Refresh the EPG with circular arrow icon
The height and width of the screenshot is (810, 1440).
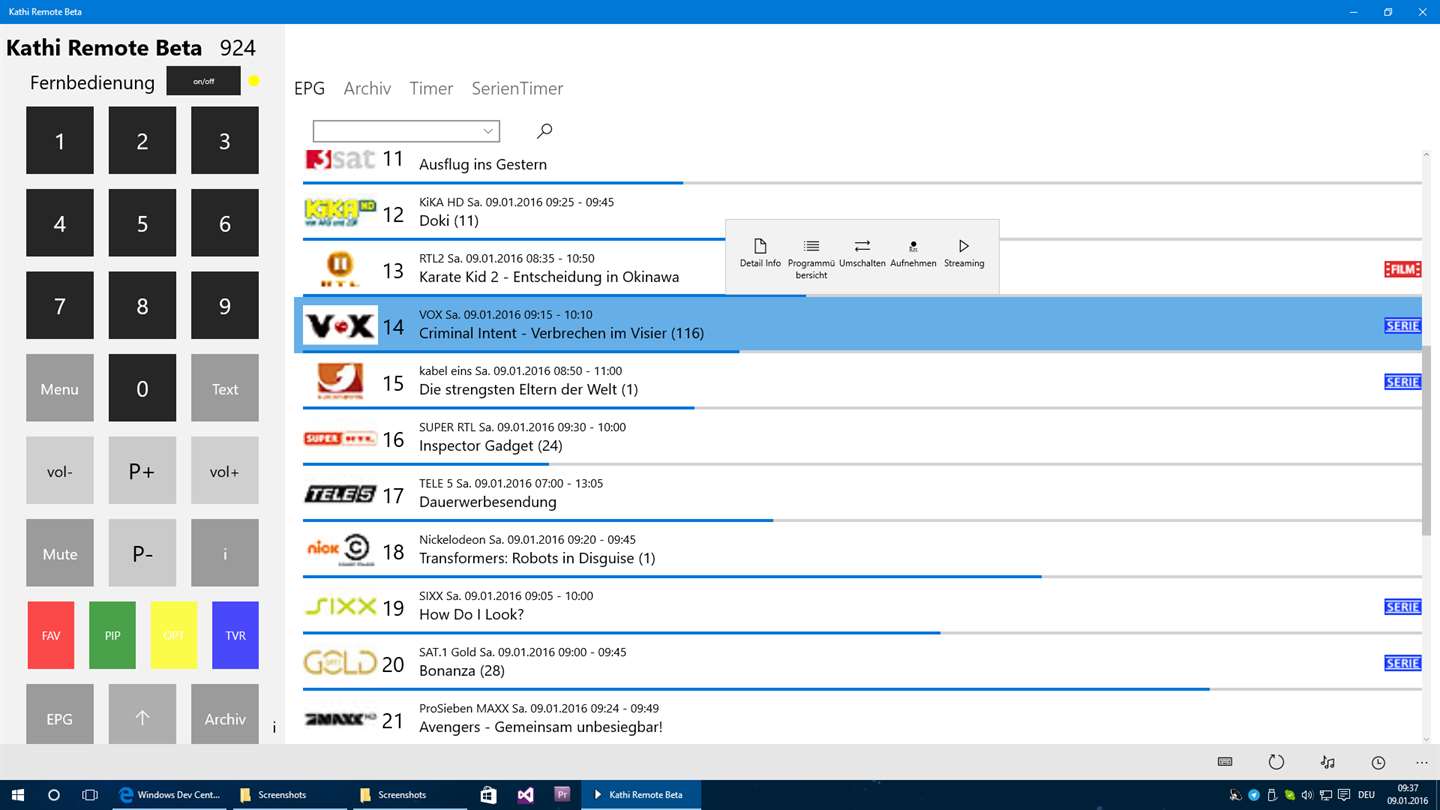[1276, 762]
